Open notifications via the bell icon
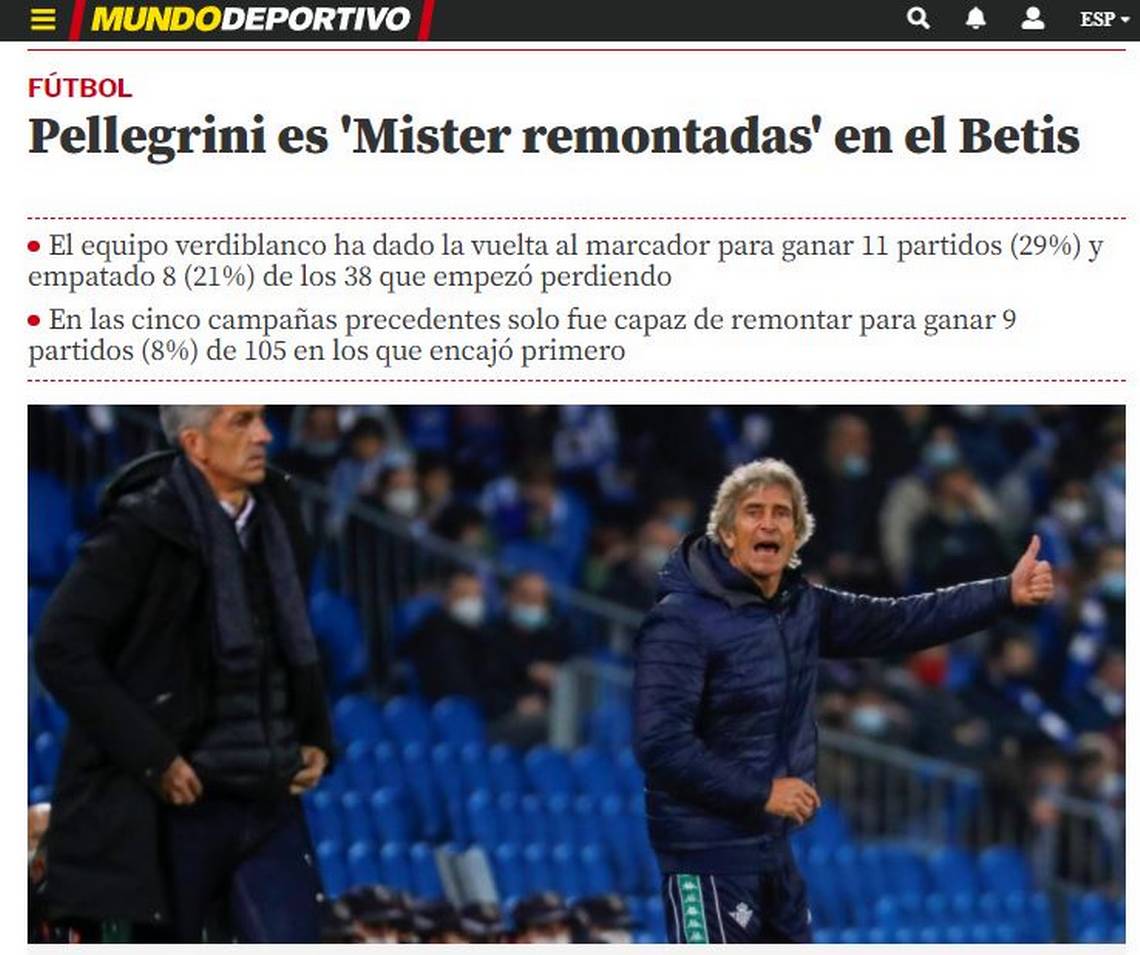1140x955 pixels. (975, 19)
